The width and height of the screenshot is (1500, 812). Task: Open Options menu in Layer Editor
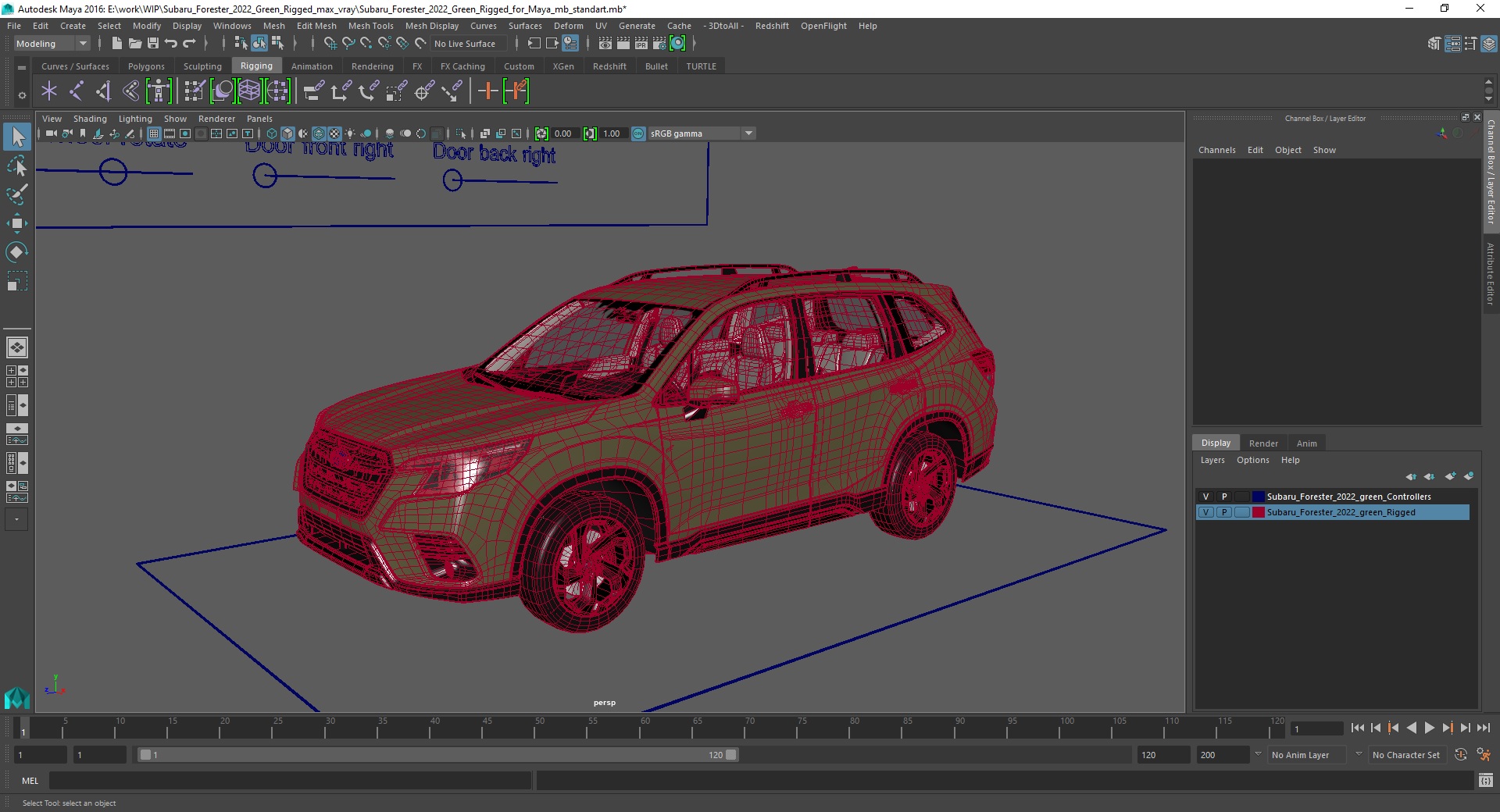[1252, 460]
